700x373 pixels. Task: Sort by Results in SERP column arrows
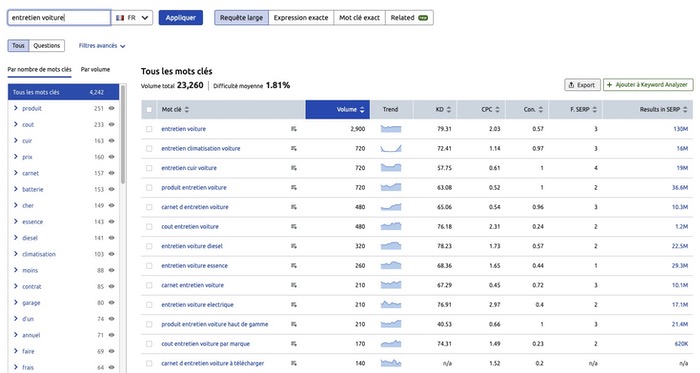(685, 110)
